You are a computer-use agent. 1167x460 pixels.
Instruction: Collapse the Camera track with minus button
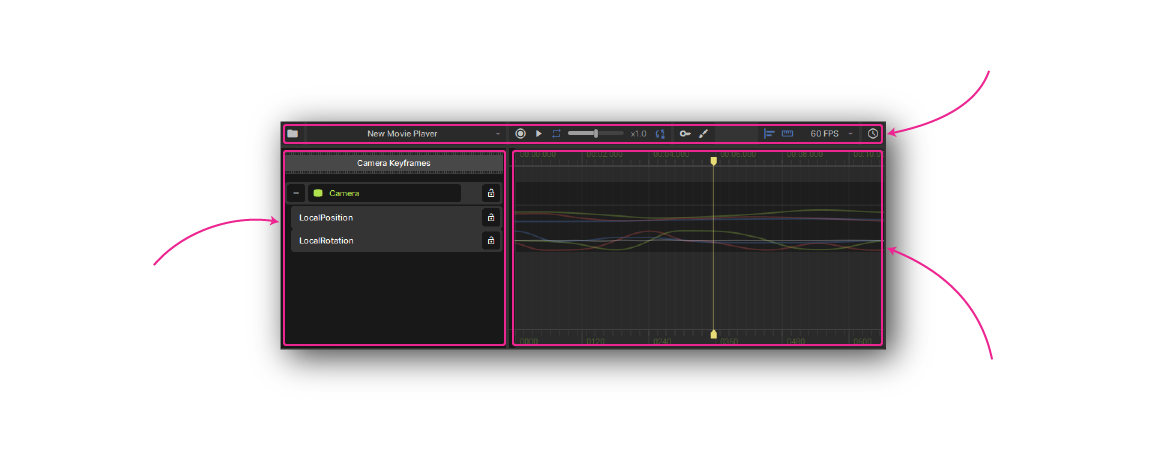[x=296, y=193]
